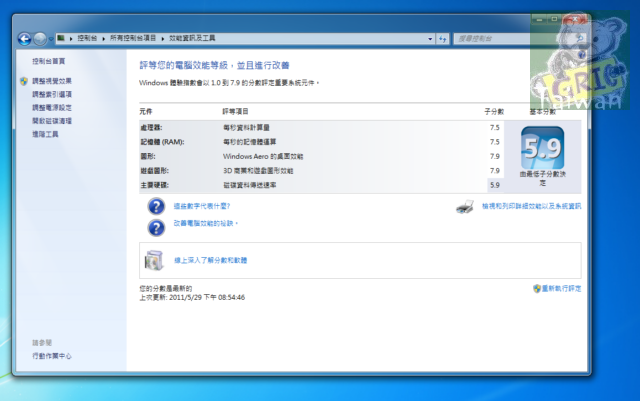Open 調整視覺效果 in the sidebar

(x=52, y=81)
